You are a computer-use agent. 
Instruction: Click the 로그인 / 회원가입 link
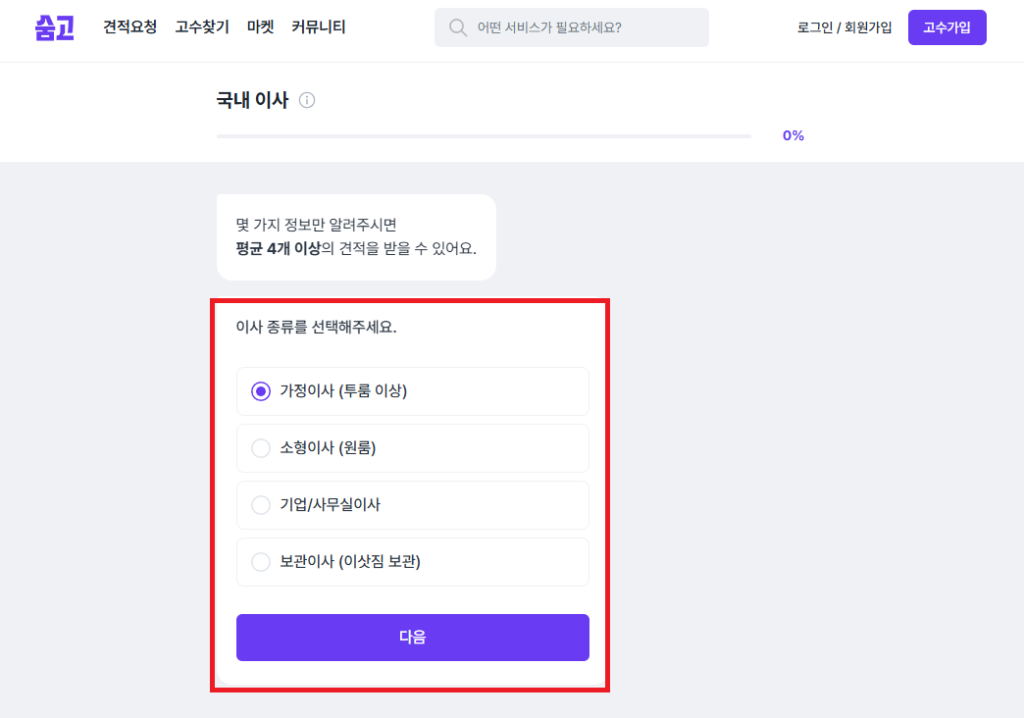tap(844, 28)
